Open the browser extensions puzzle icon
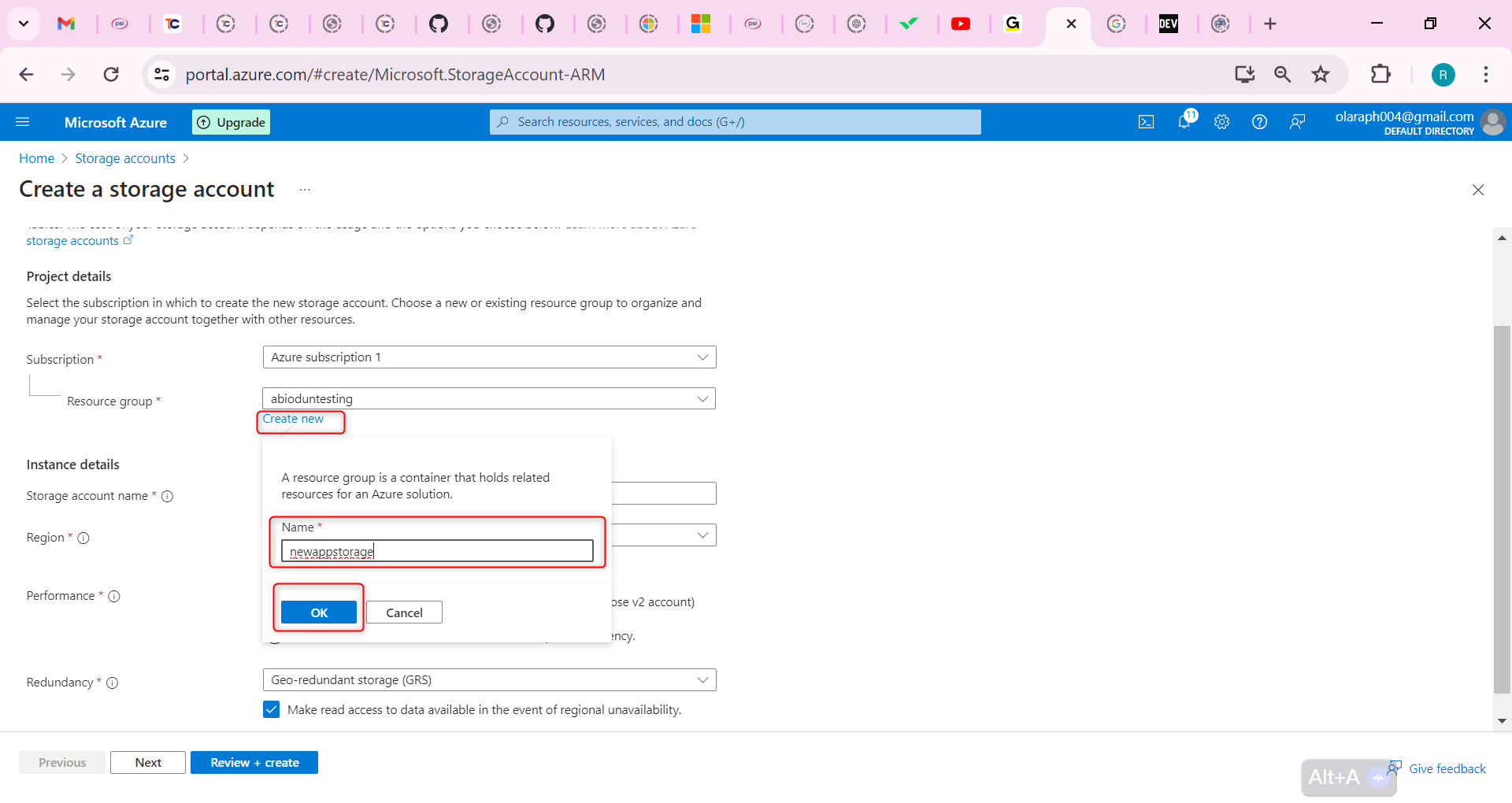 1382,74
